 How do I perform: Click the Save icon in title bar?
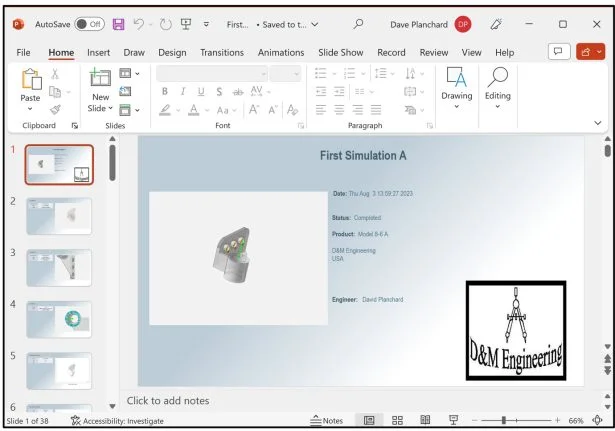[118, 24]
